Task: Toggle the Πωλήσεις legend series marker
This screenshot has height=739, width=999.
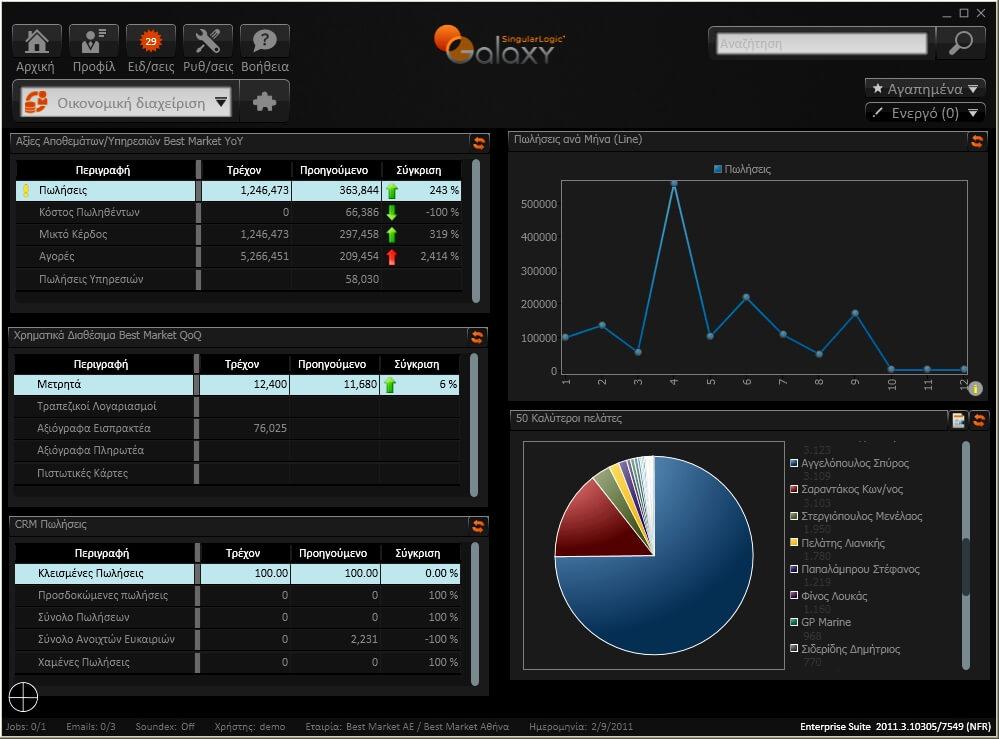Action: [718, 170]
